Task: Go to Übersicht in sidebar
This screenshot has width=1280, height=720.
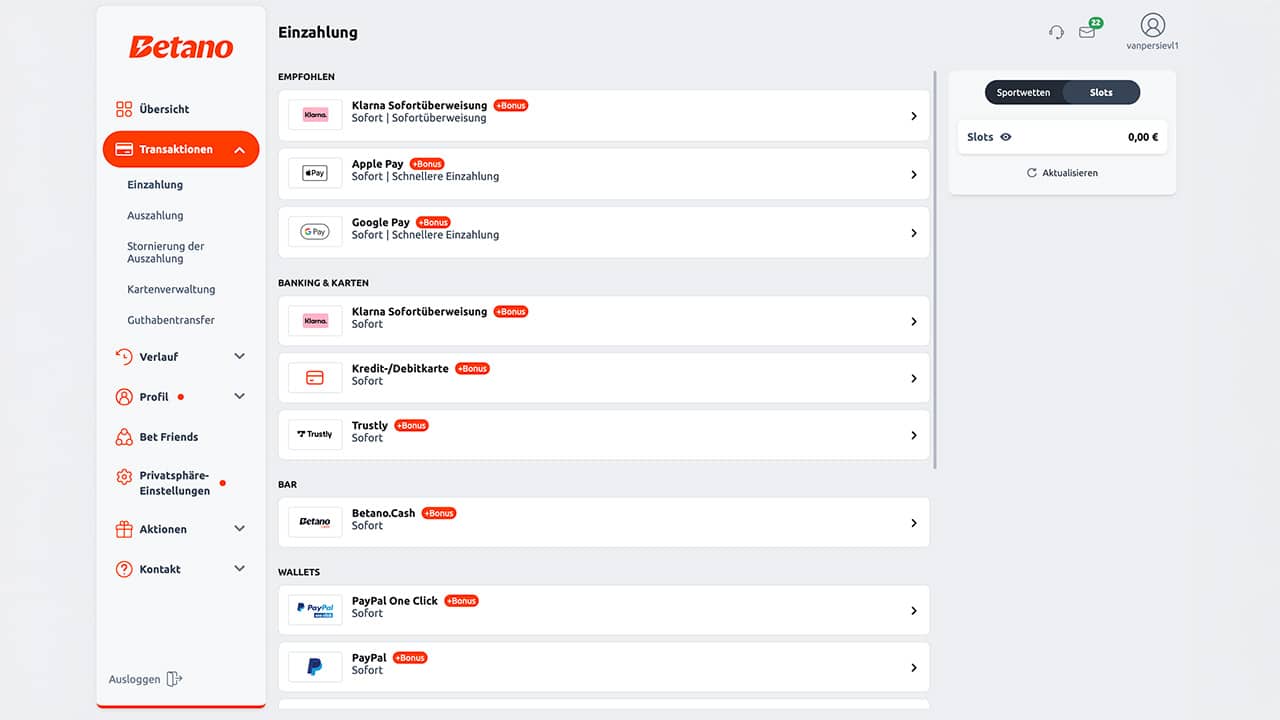Action: [x=164, y=109]
